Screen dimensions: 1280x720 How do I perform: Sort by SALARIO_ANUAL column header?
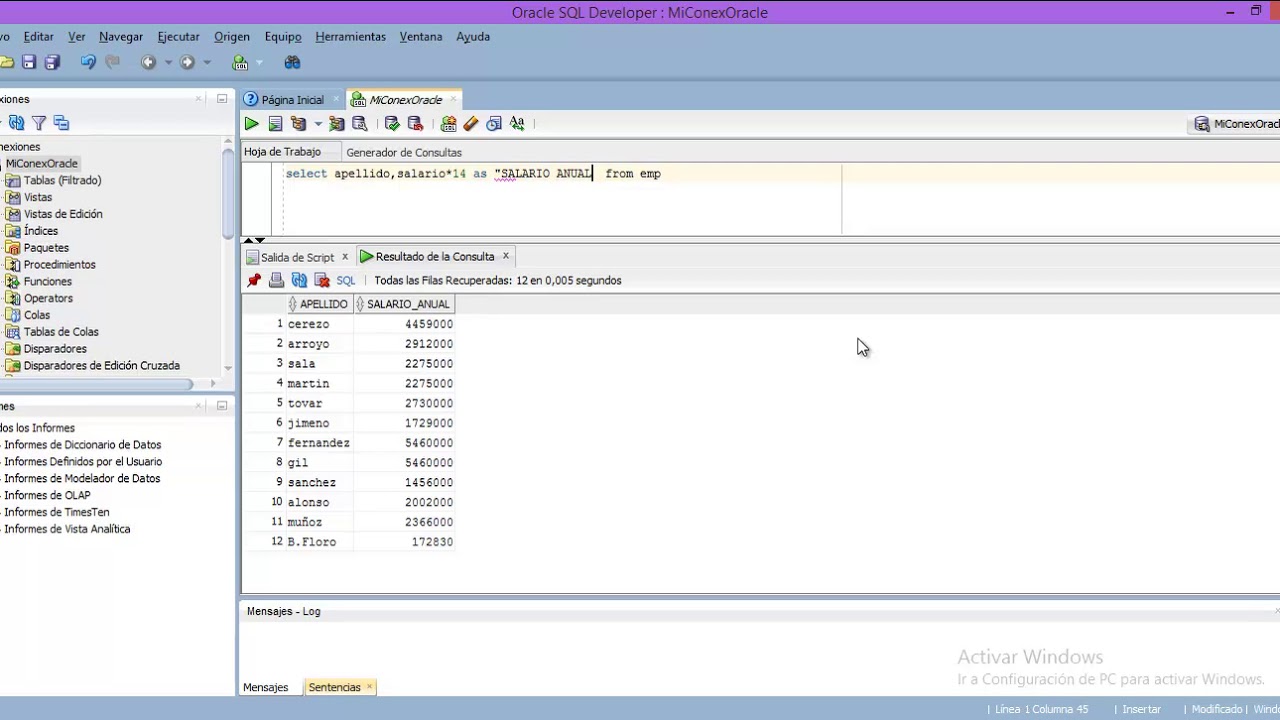pos(404,304)
